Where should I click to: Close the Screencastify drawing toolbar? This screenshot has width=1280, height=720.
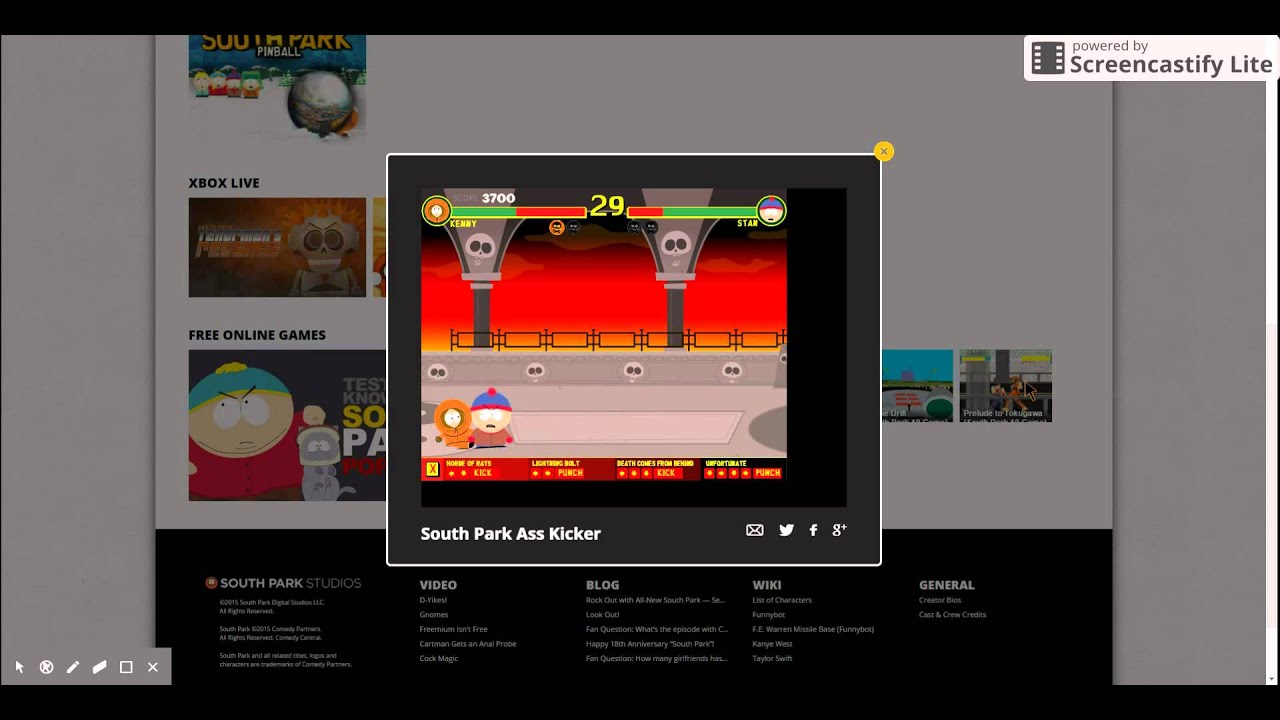tap(153, 667)
